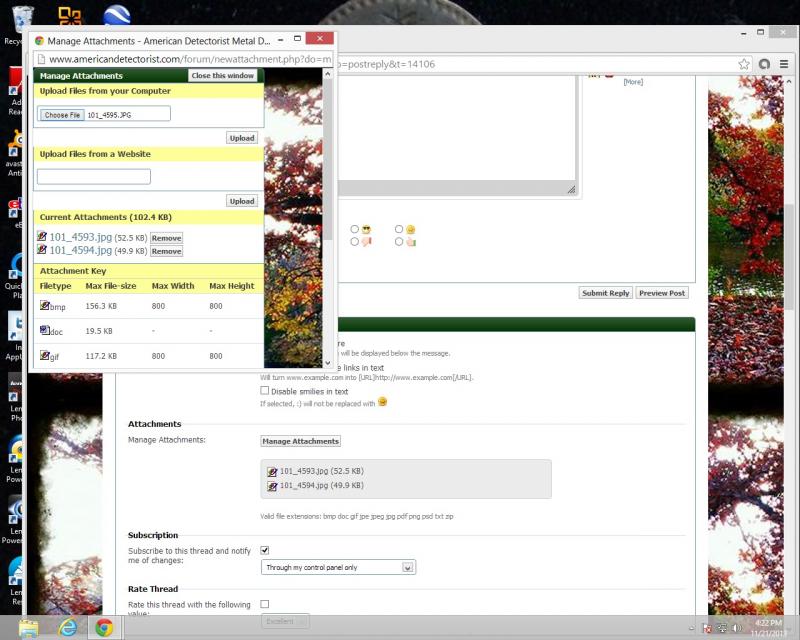Click the bmp filetype icon in Attachment Key
The image size is (800, 640).
click(x=45, y=305)
